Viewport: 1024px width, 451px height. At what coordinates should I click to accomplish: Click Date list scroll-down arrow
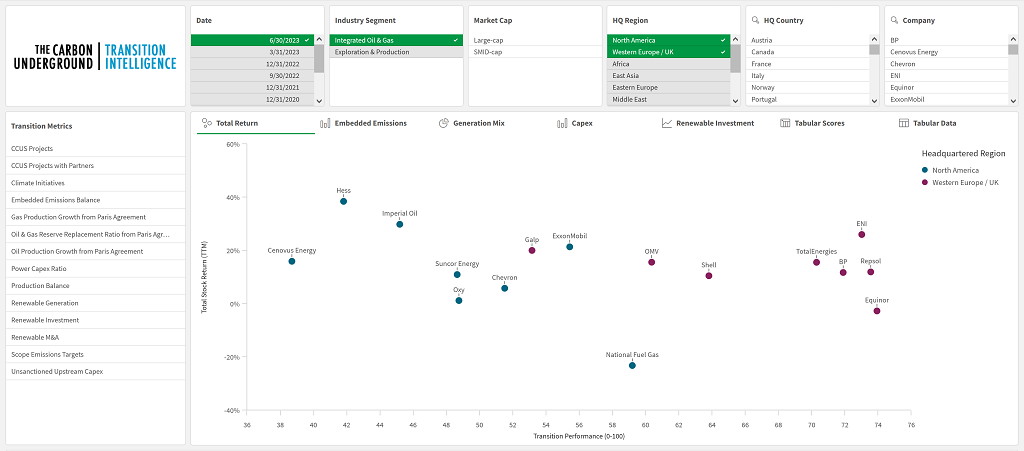319,101
